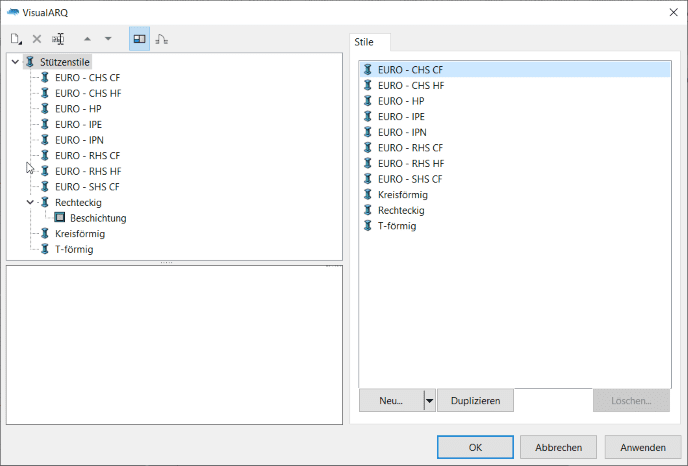
Task: Select EURO - CHS CF in Stile list
Action: point(515,70)
